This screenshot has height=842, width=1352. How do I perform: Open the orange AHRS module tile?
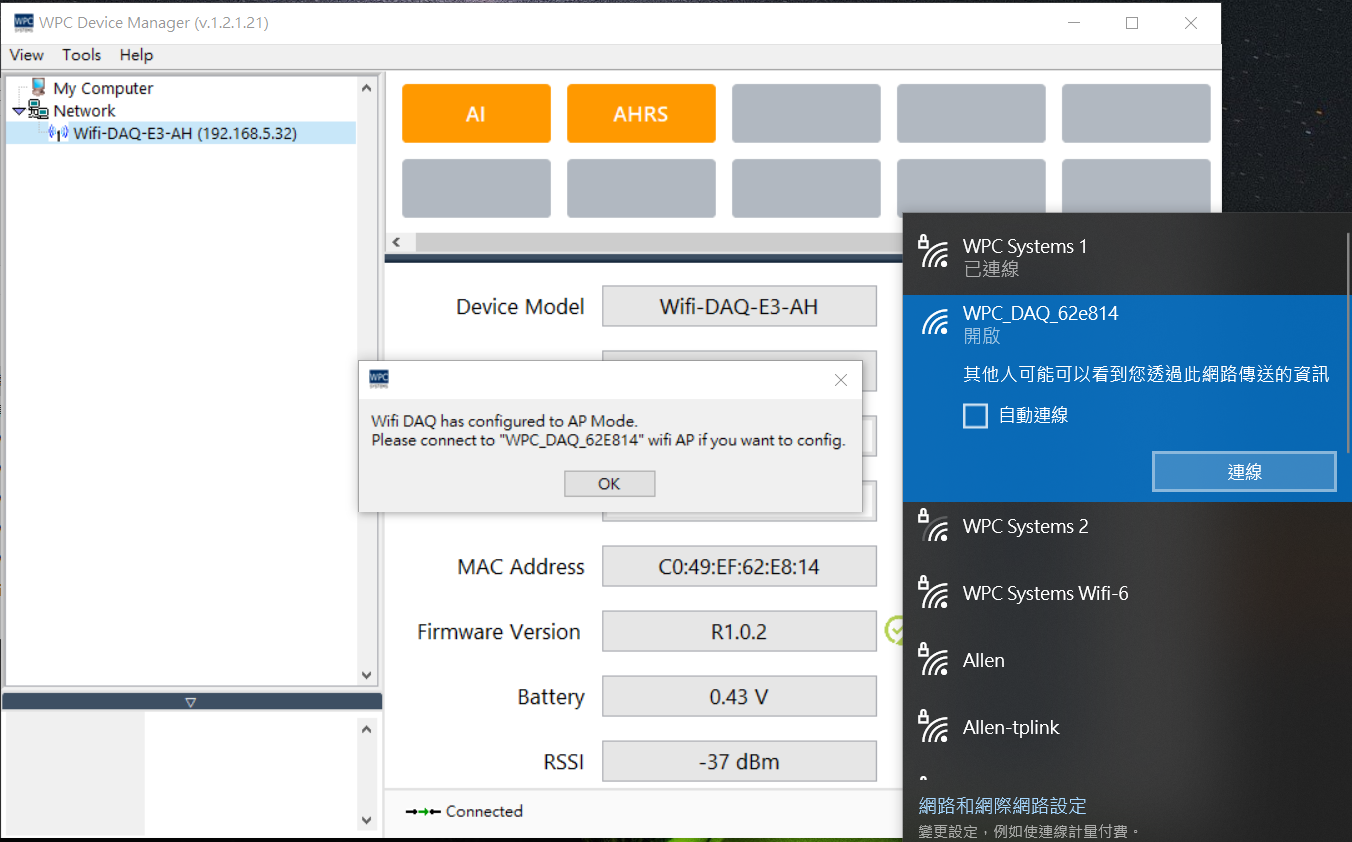pyautogui.click(x=641, y=114)
